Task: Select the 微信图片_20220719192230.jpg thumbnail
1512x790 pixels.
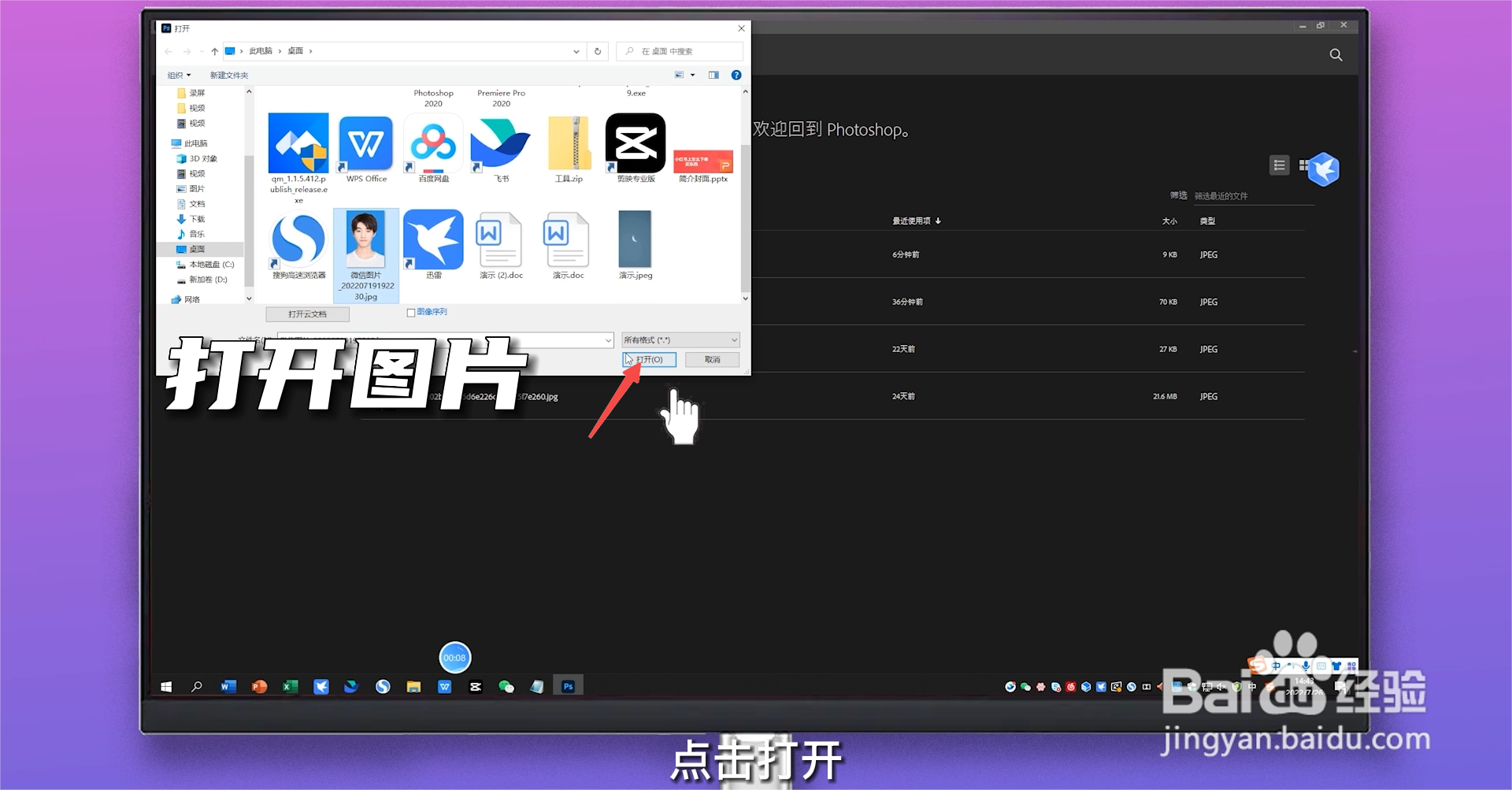Action: coord(366,255)
